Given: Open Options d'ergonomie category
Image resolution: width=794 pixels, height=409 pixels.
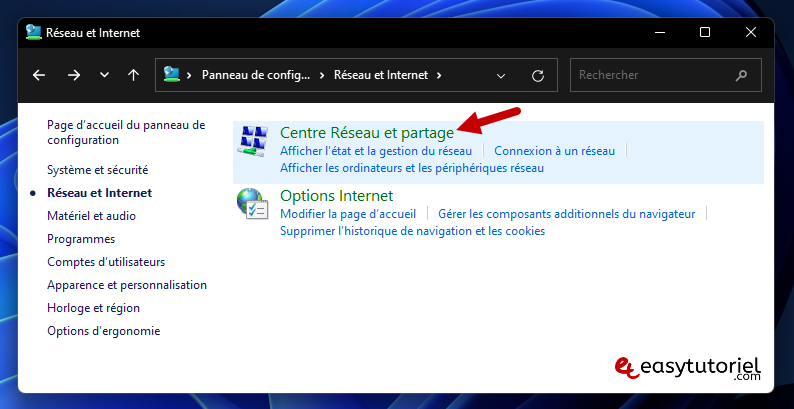Looking at the screenshot, I should [103, 331].
